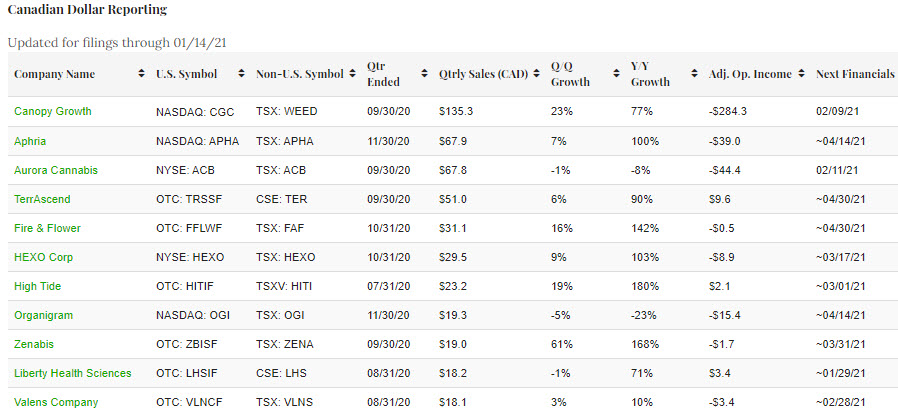
Task: Open the Aphria link
Action: [30, 141]
